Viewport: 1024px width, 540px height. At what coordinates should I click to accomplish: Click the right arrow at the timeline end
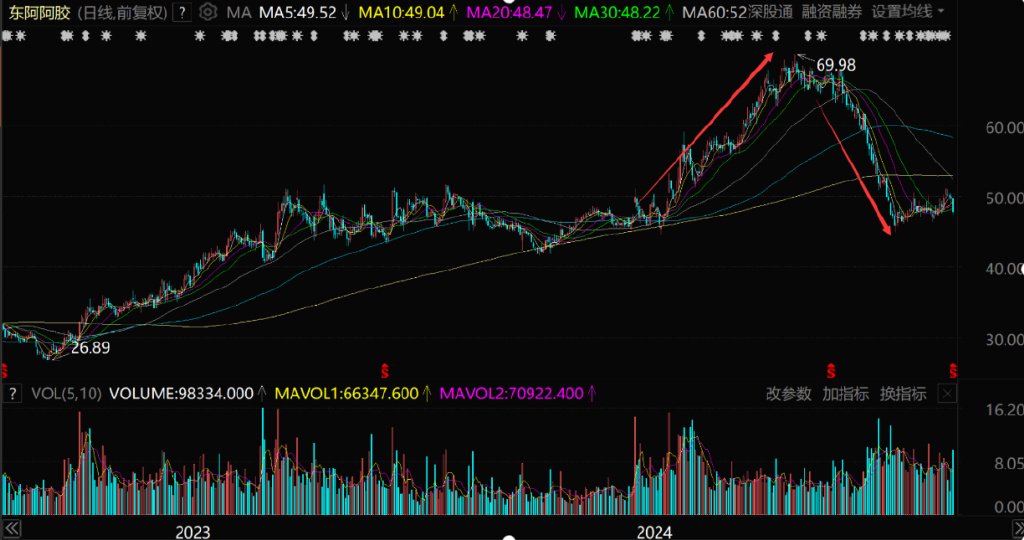tap(1017, 528)
